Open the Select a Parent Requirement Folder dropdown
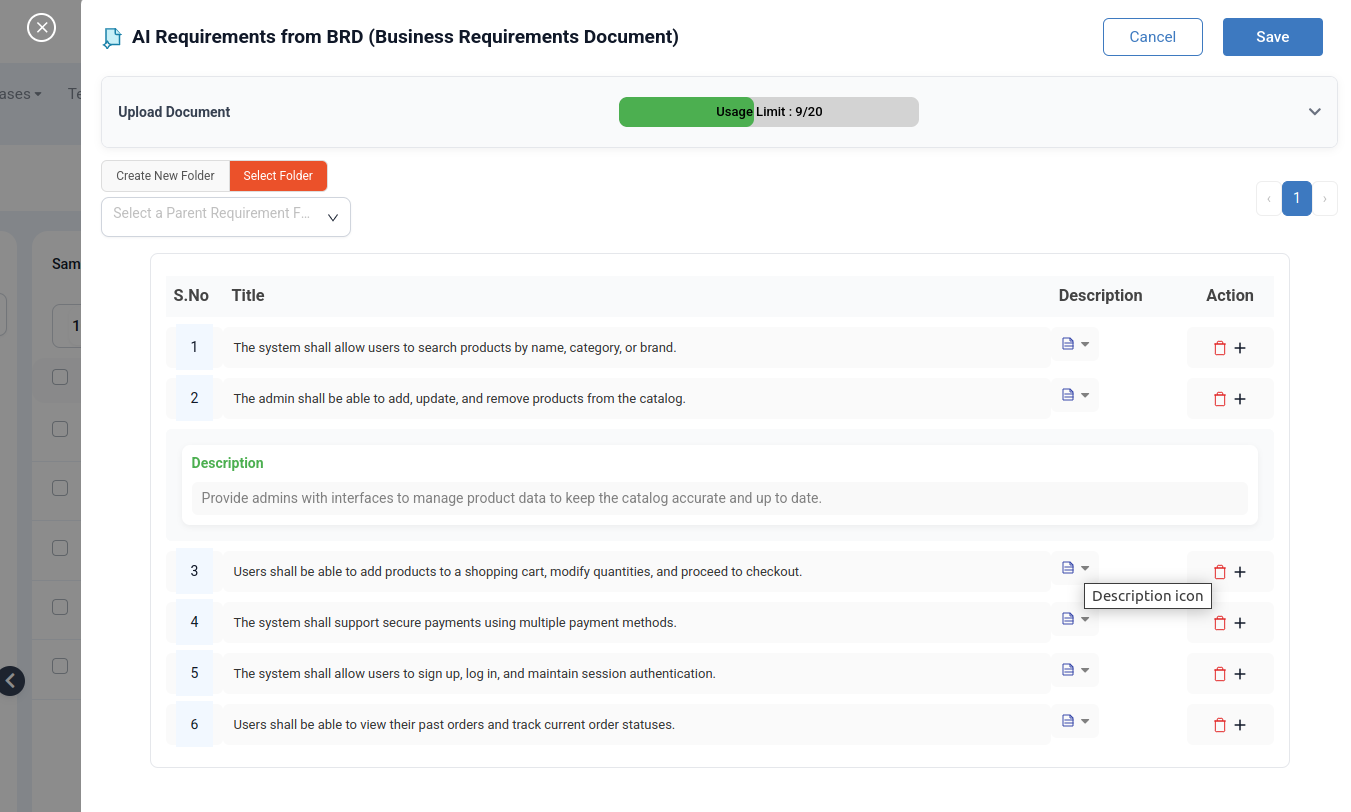The width and height of the screenshot is (1351, 812). click(226, 216)
